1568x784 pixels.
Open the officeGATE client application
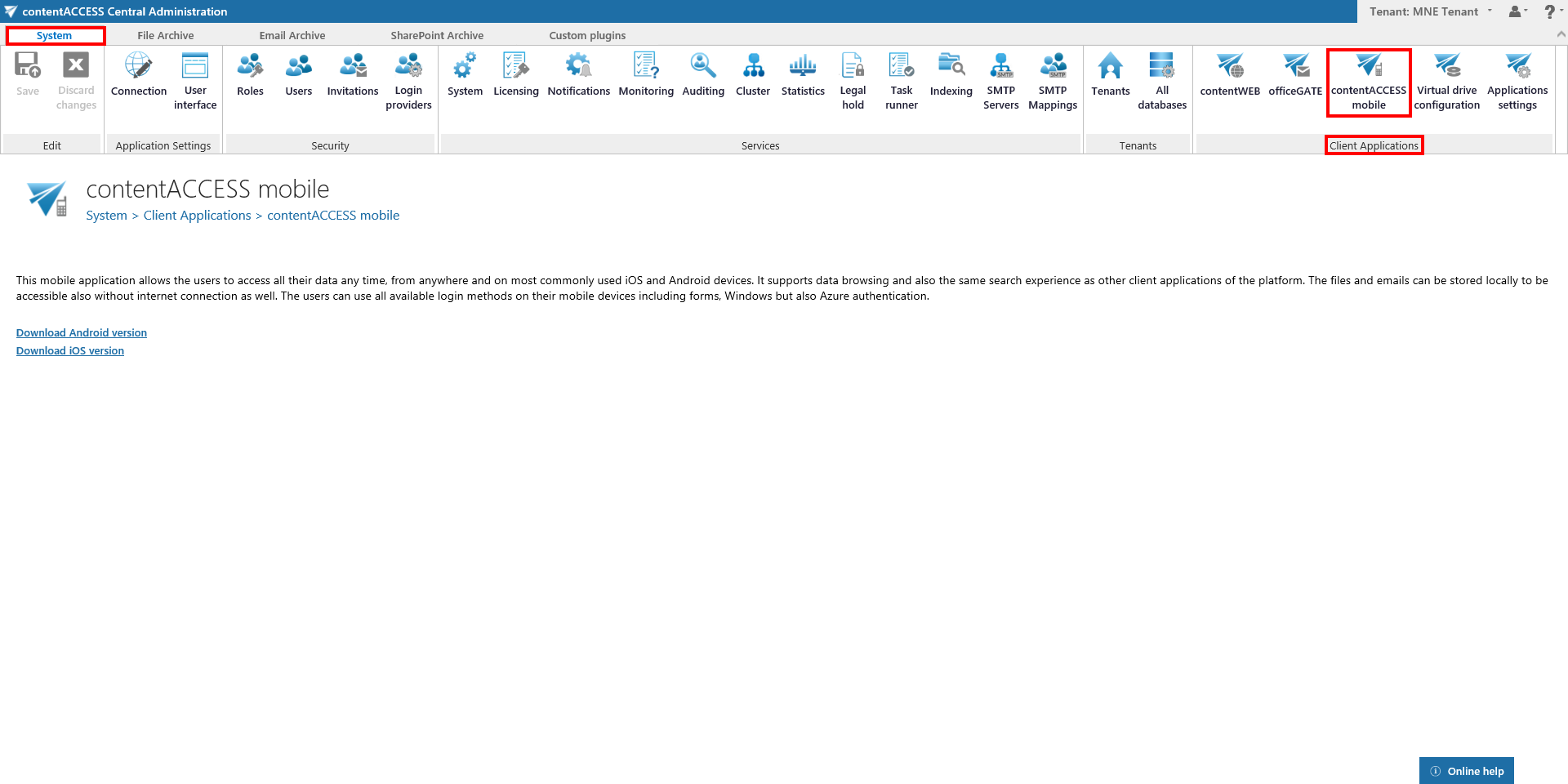click(1295, 75)
